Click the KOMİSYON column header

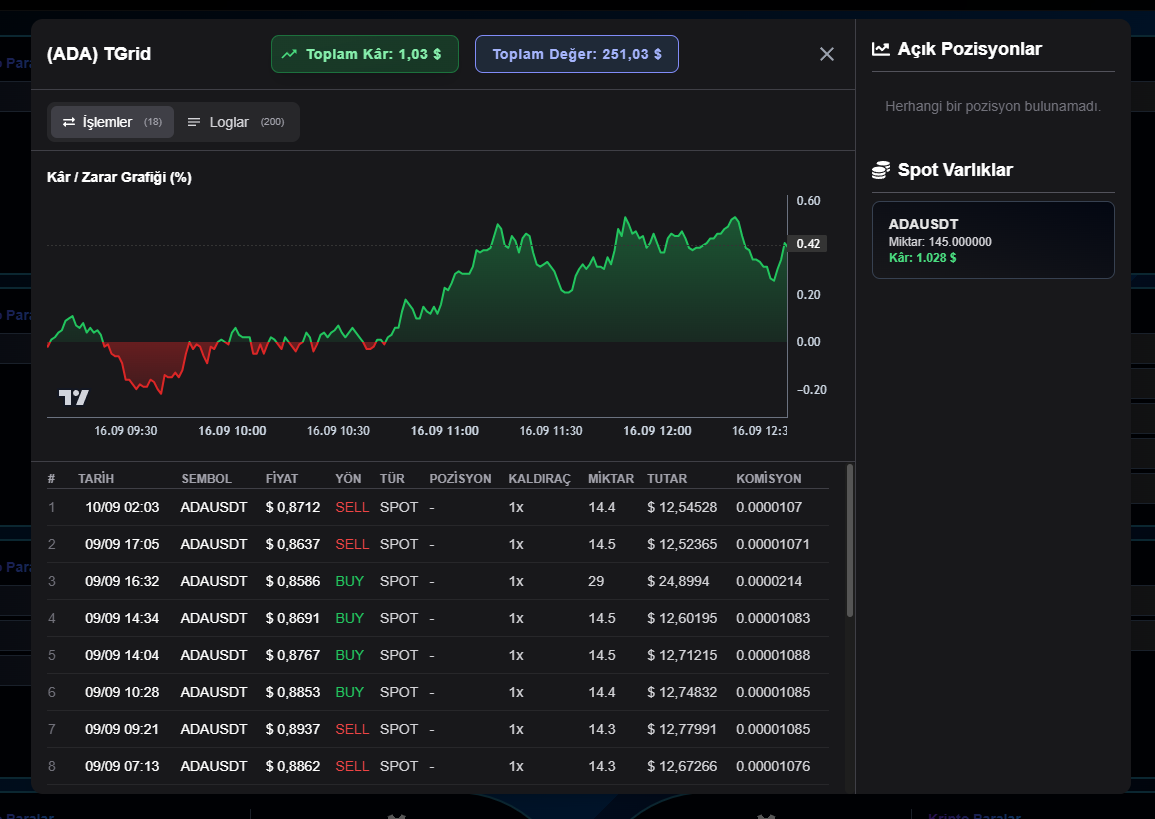click(768, 479)
